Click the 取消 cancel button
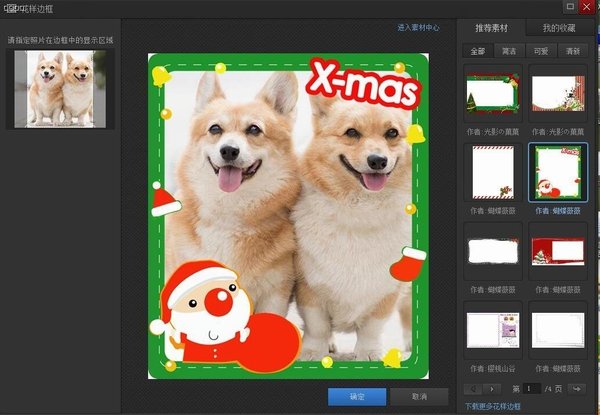This screenshot has height=415, width=600. (419, 397)
